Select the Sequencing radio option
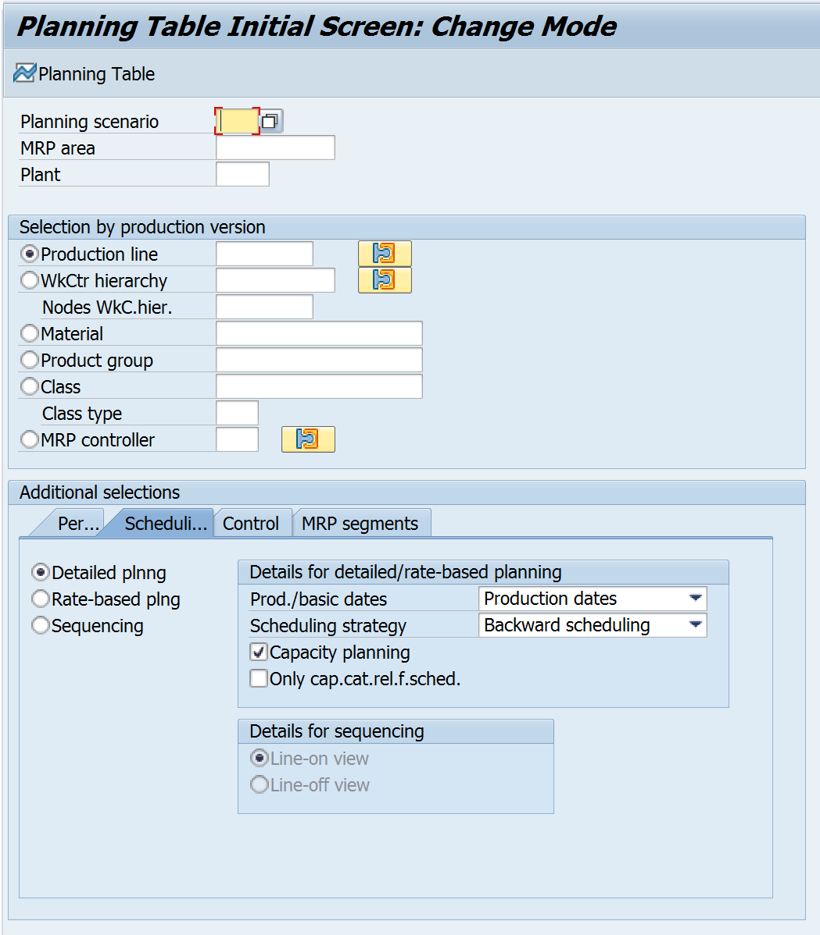The width and height of the screenshot is (820, 935). 39,622
